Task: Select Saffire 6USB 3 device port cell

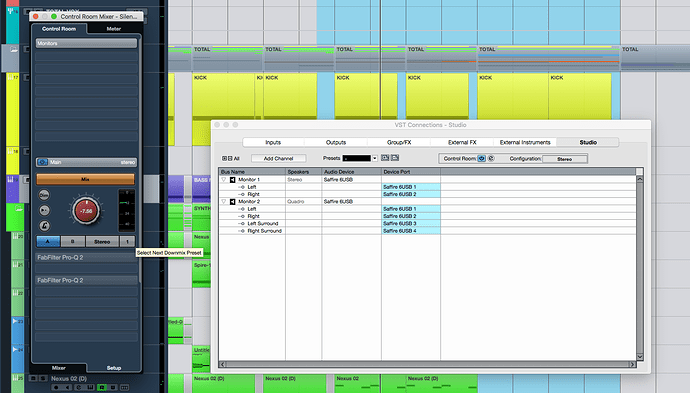Action: tap(411, 224)
